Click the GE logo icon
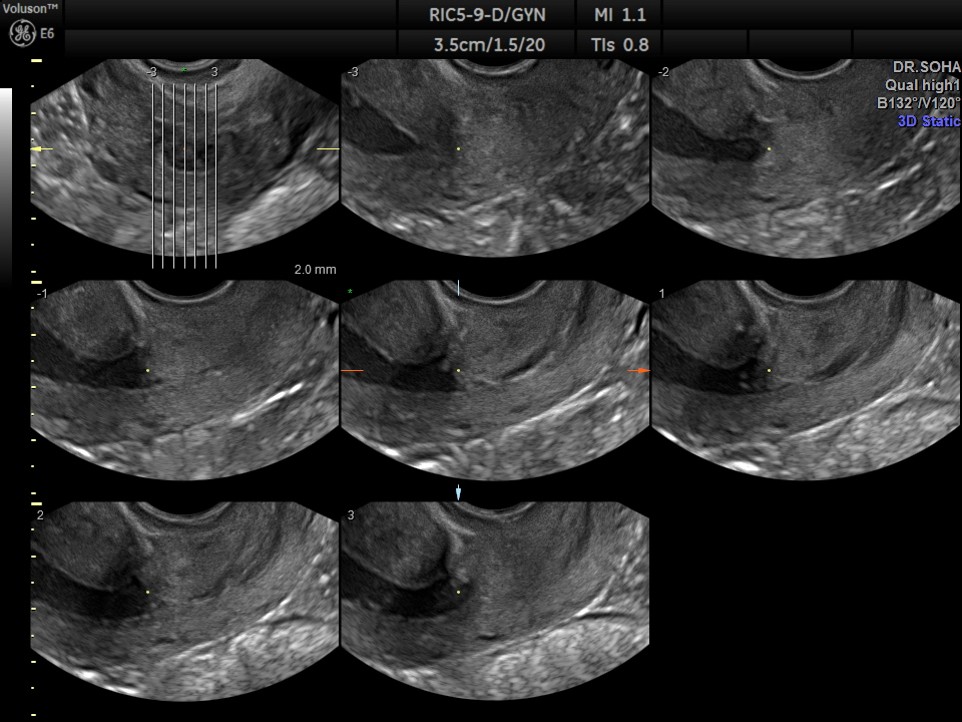The width and height of the screenshot is (962, 722). (x=21, y=33)
